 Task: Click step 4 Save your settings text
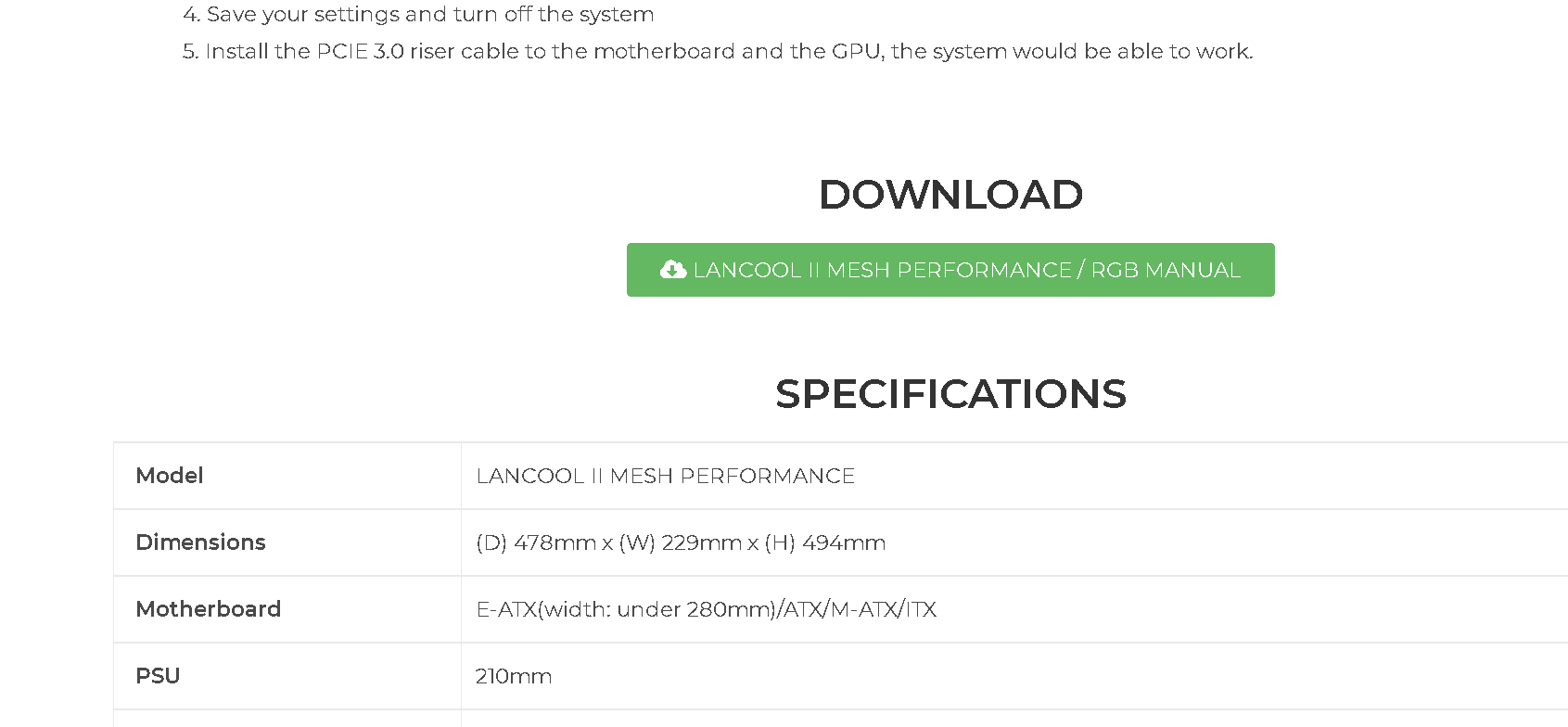[x=418, y=14]
